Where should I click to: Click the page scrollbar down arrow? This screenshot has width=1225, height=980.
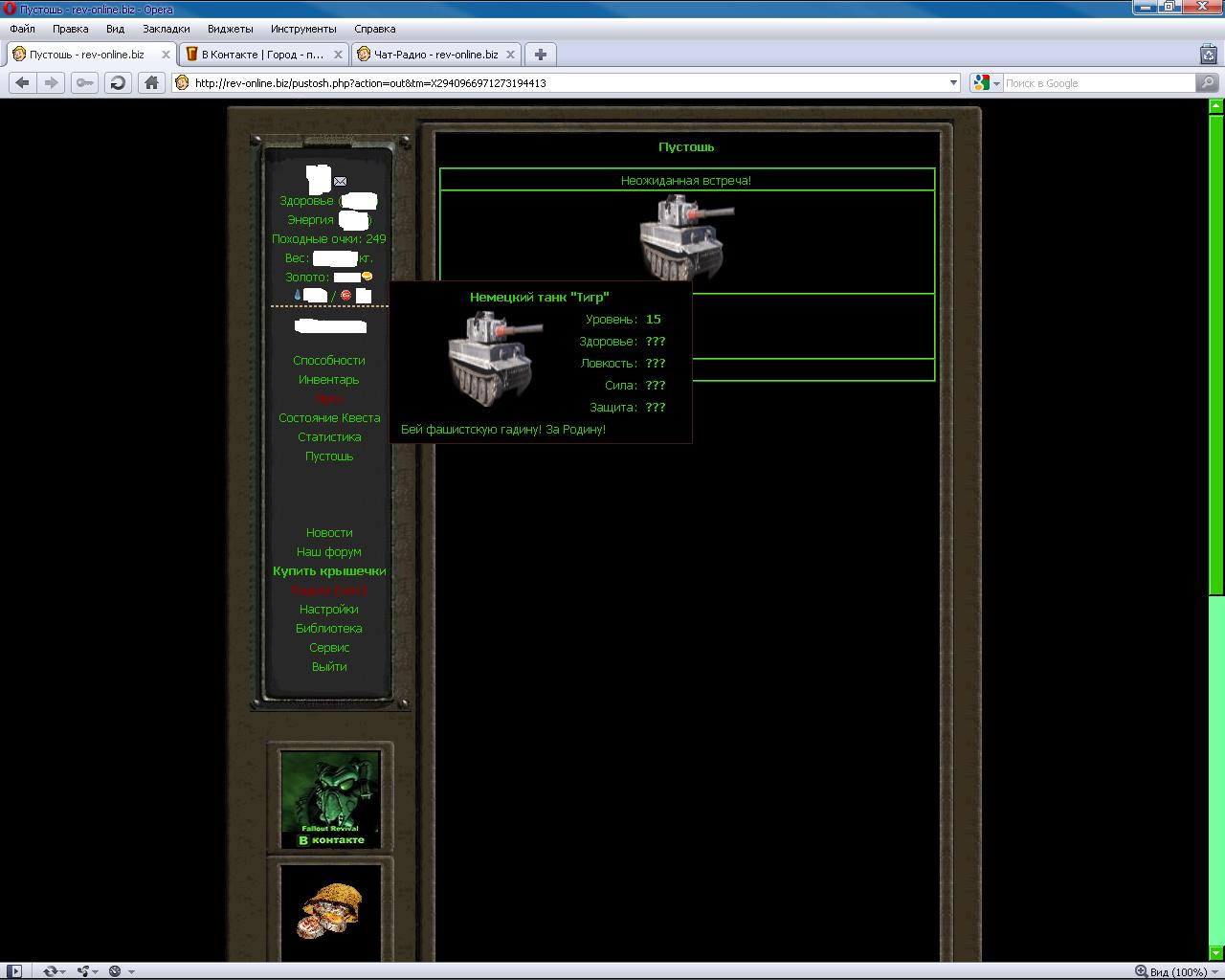click(x=1216, y=954)
